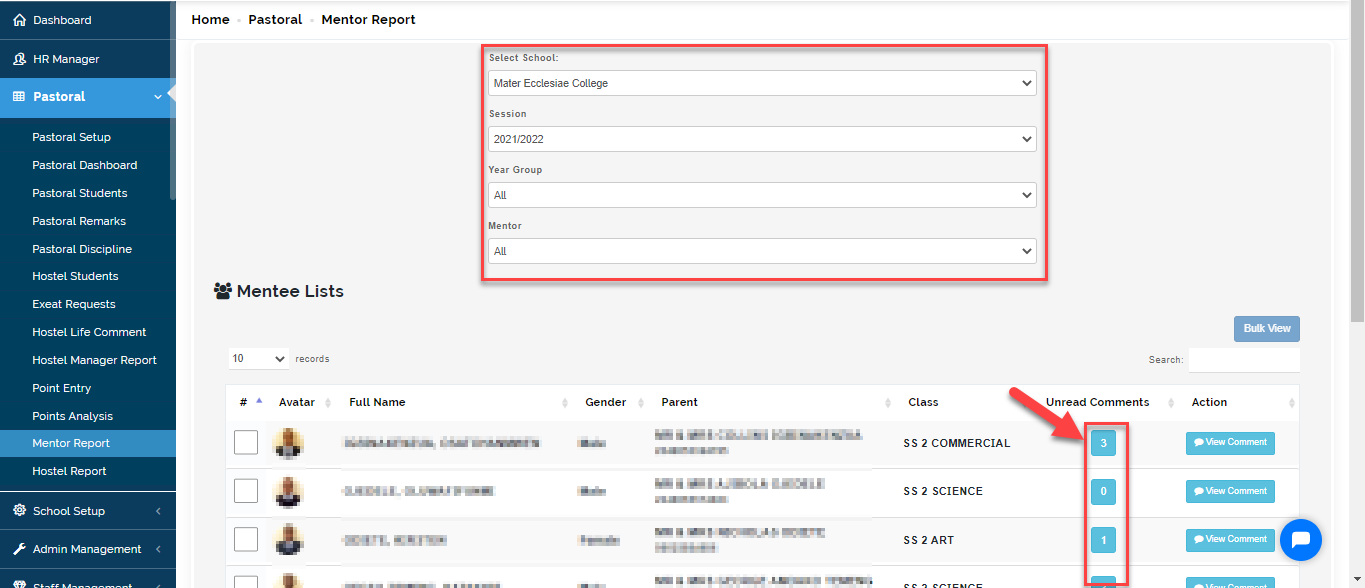Click the Unread Comments column header

[x=1097, y=402]
